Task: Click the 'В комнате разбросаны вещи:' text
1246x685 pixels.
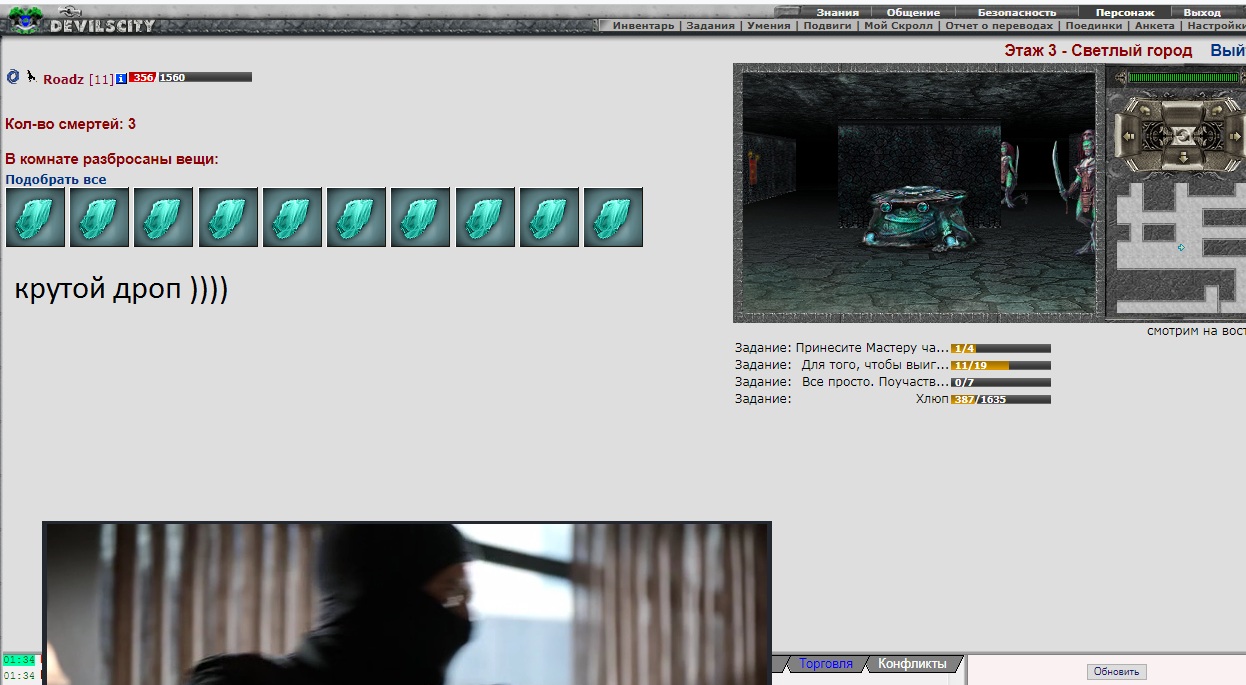Action: click(111, 159)
